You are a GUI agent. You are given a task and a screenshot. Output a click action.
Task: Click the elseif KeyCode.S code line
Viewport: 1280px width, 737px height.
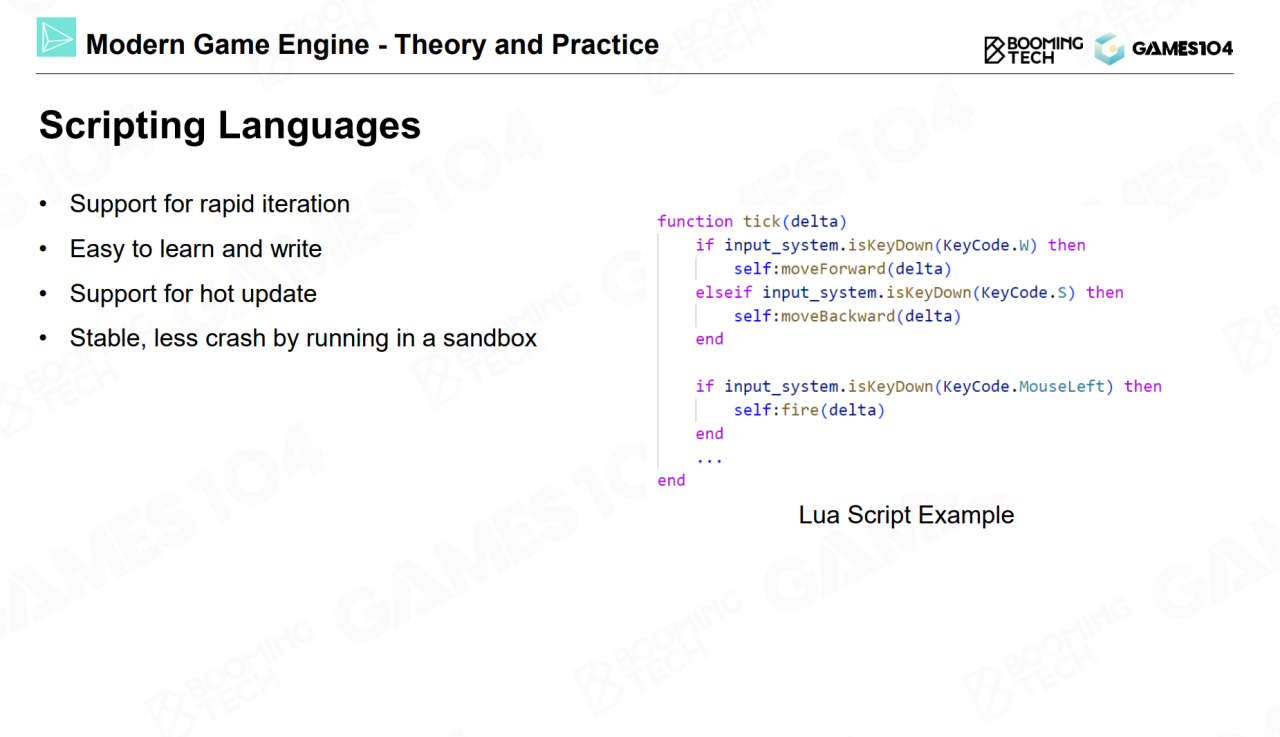click(x=909, y=292)
